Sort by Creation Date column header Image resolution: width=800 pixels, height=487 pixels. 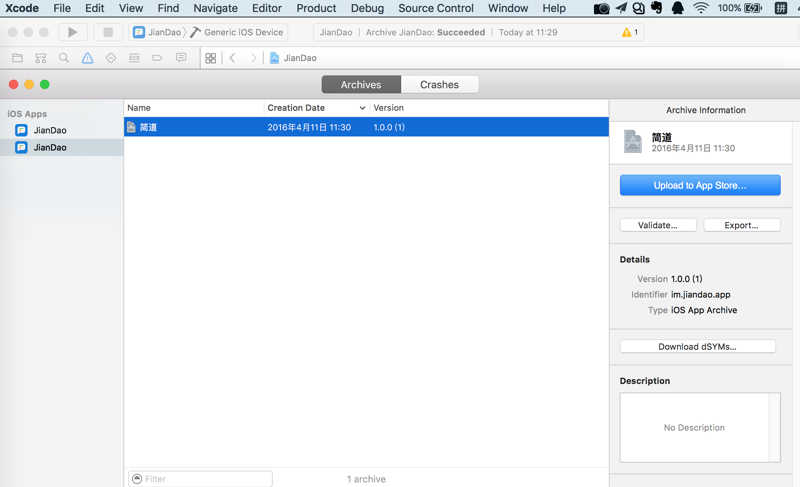317,108
